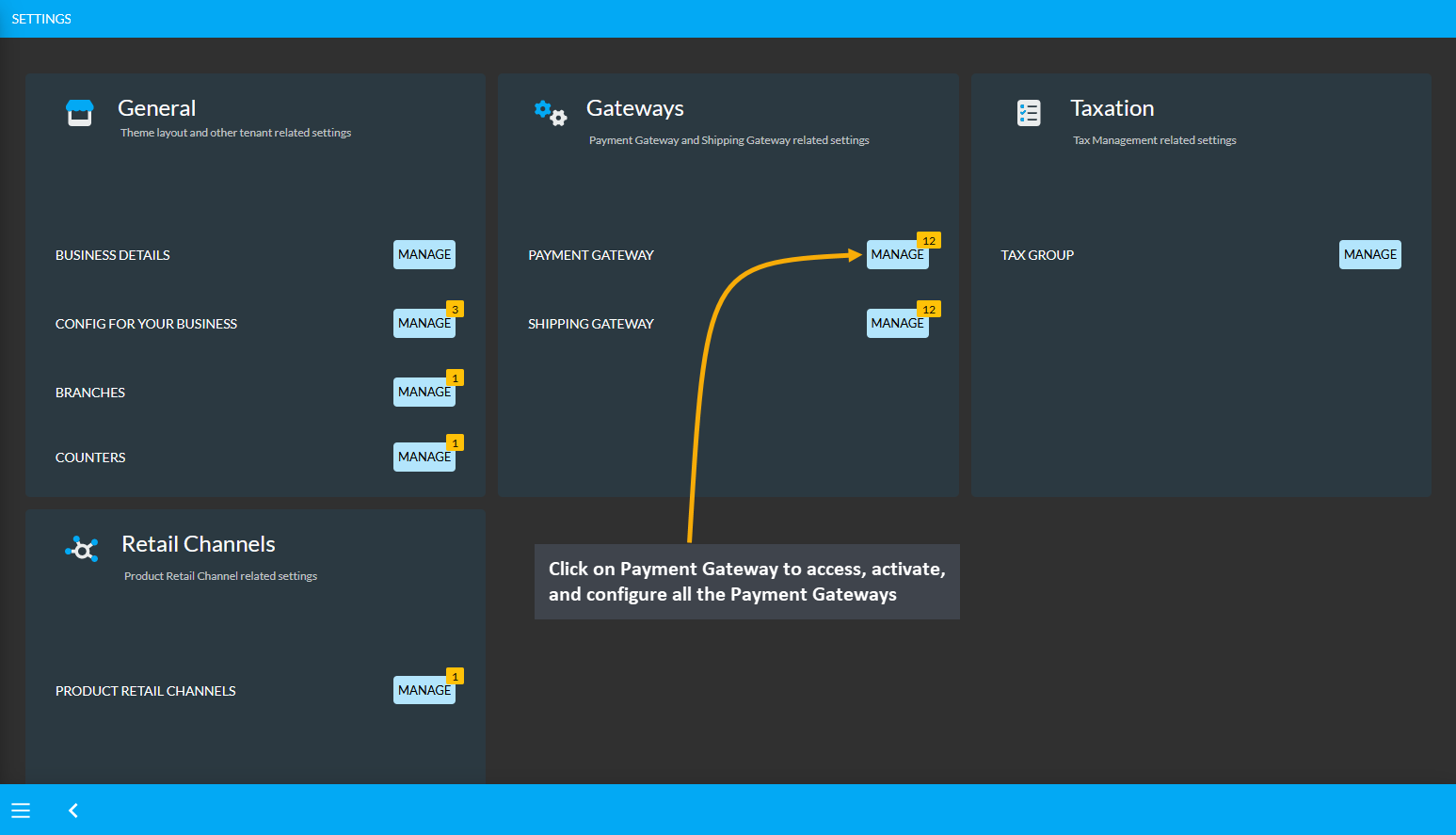The width and height of the screenshot is (1456, 835).
Task: Manage Branches settings
Action: pyautogui.click(x=424, y=392)
